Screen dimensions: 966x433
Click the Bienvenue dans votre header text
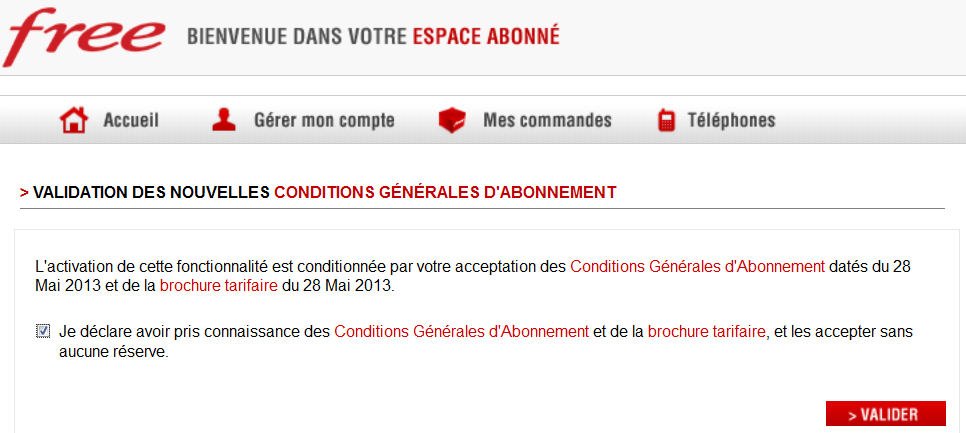pyautogui.click(x=296, y=37)
